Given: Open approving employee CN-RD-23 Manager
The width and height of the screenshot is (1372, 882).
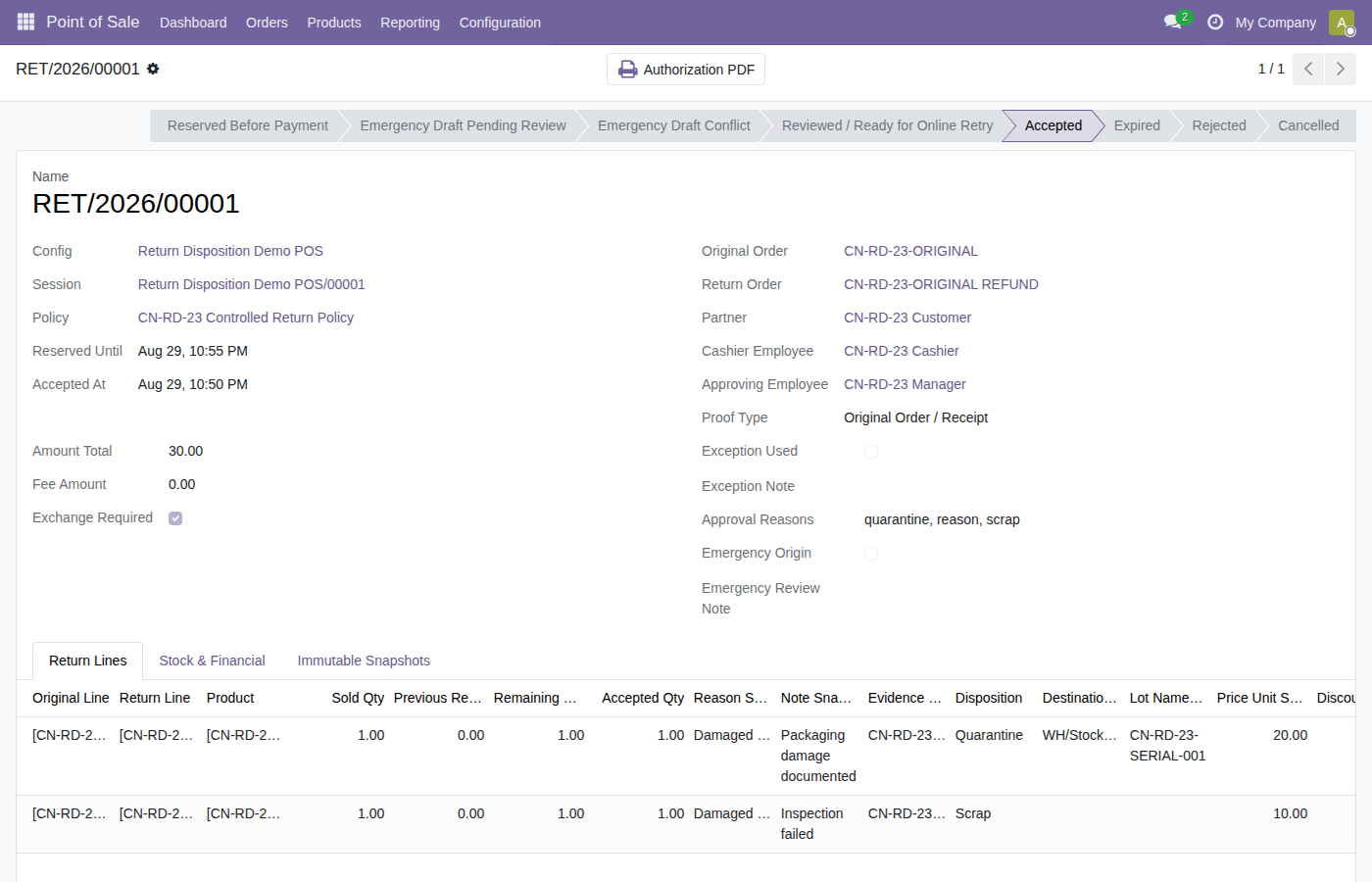Looking at the screenshot, I should click(x=905, y=384).
